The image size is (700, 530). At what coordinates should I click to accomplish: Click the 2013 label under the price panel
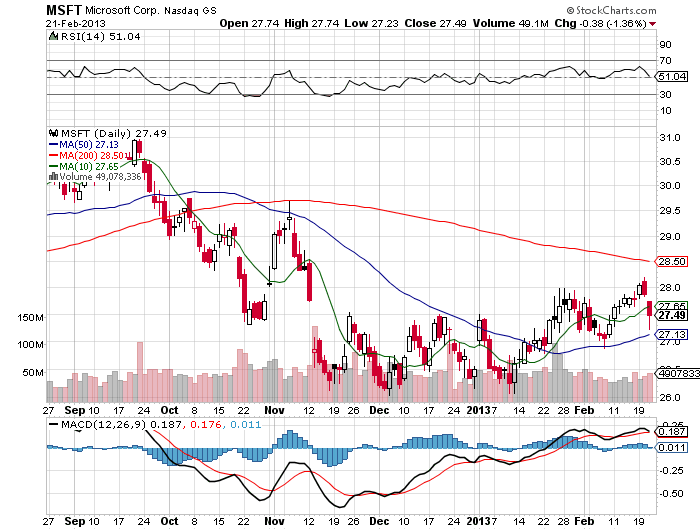(478, 410)
